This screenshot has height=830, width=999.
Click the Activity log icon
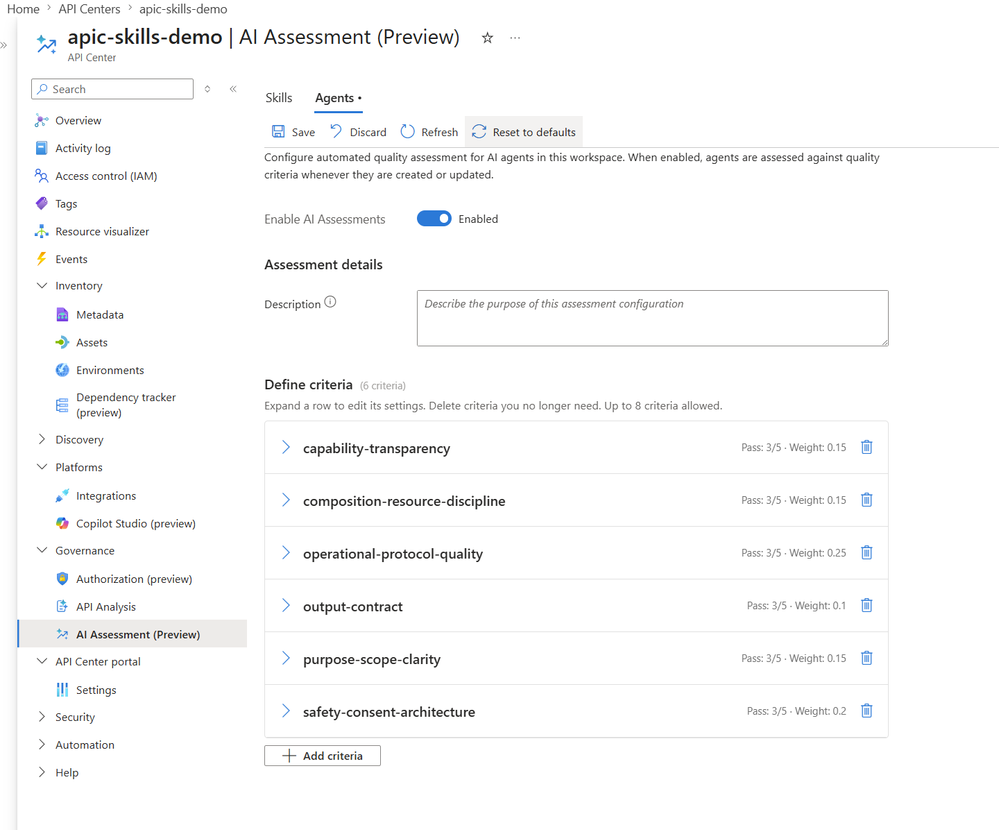[x=41, y=148]
